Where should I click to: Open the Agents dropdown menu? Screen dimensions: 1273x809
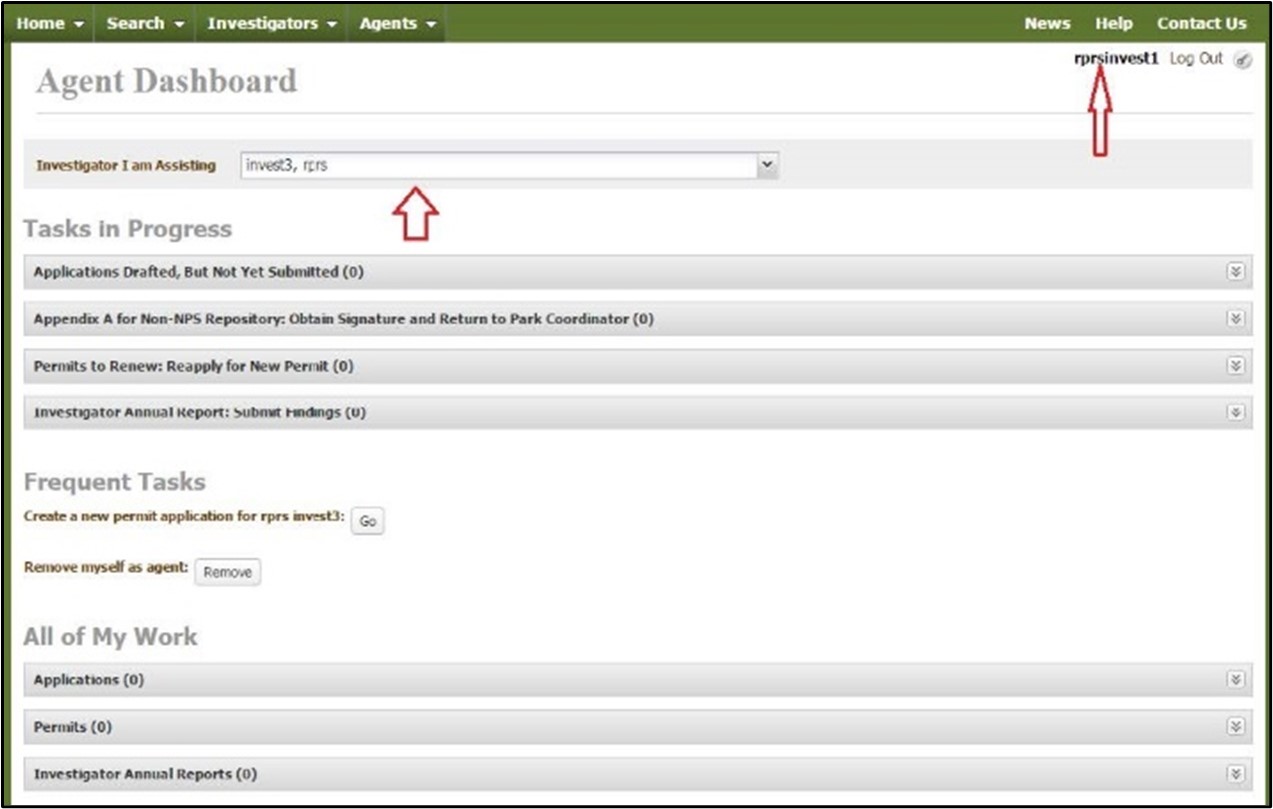[x=394, y=22]
